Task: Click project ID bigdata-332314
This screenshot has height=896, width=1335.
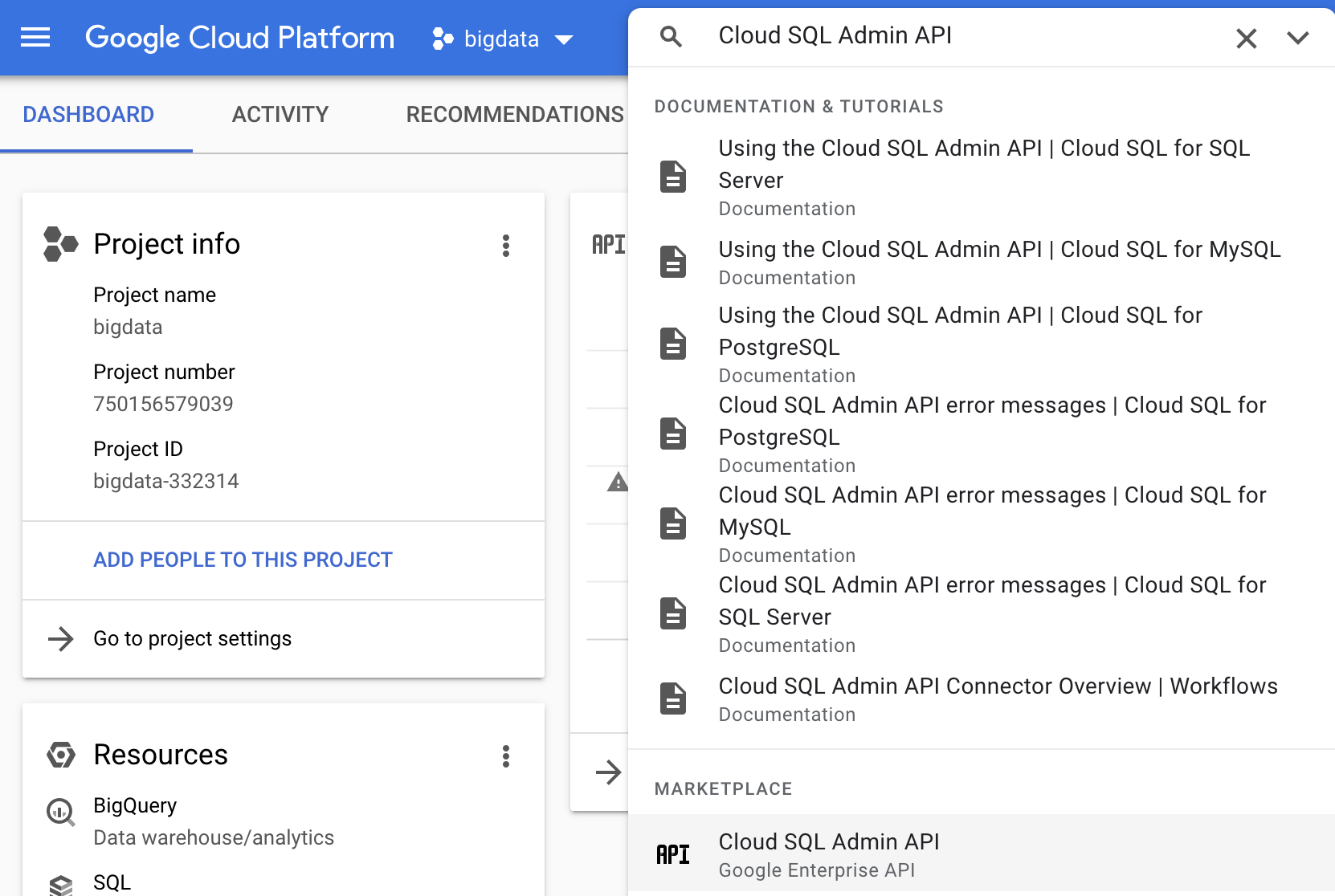Action: (x=166, y=481)
